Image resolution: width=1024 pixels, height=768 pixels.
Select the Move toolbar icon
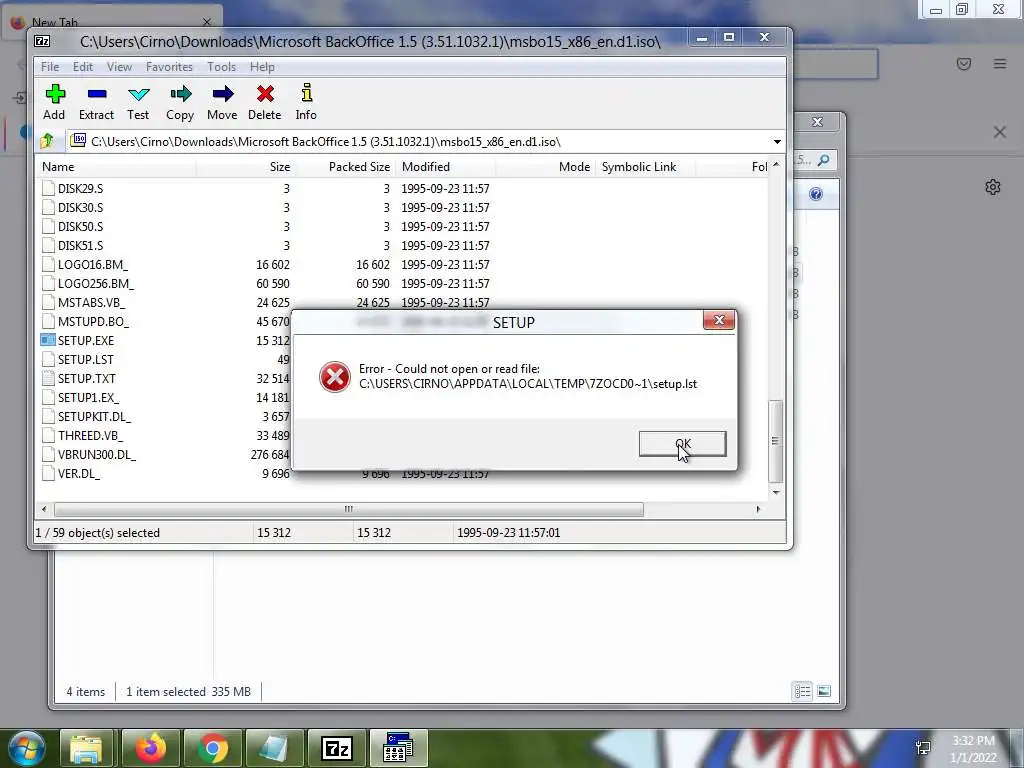pyautogui.click(x=222, y=102)
